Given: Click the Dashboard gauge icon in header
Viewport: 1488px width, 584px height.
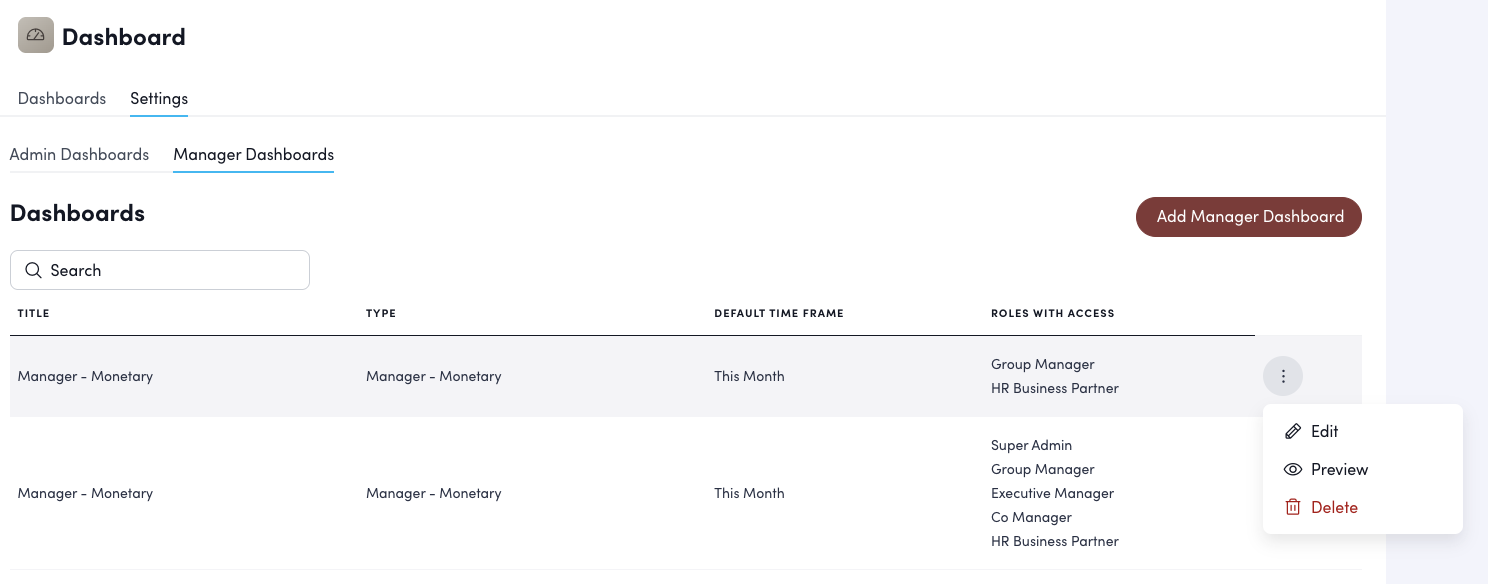Looking at the screenshot, I should point(36,36).
